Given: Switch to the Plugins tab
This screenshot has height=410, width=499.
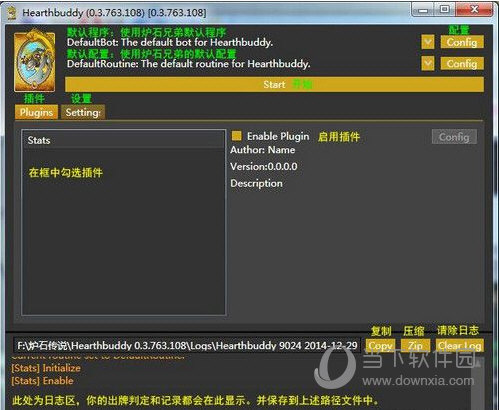Looking at the screenshot, I should tap(36, 112).
